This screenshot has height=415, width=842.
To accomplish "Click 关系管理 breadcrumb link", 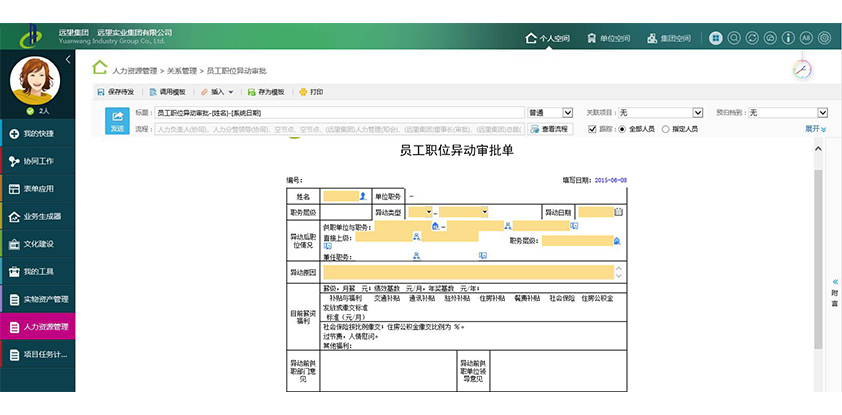I will tap(182, 71).
